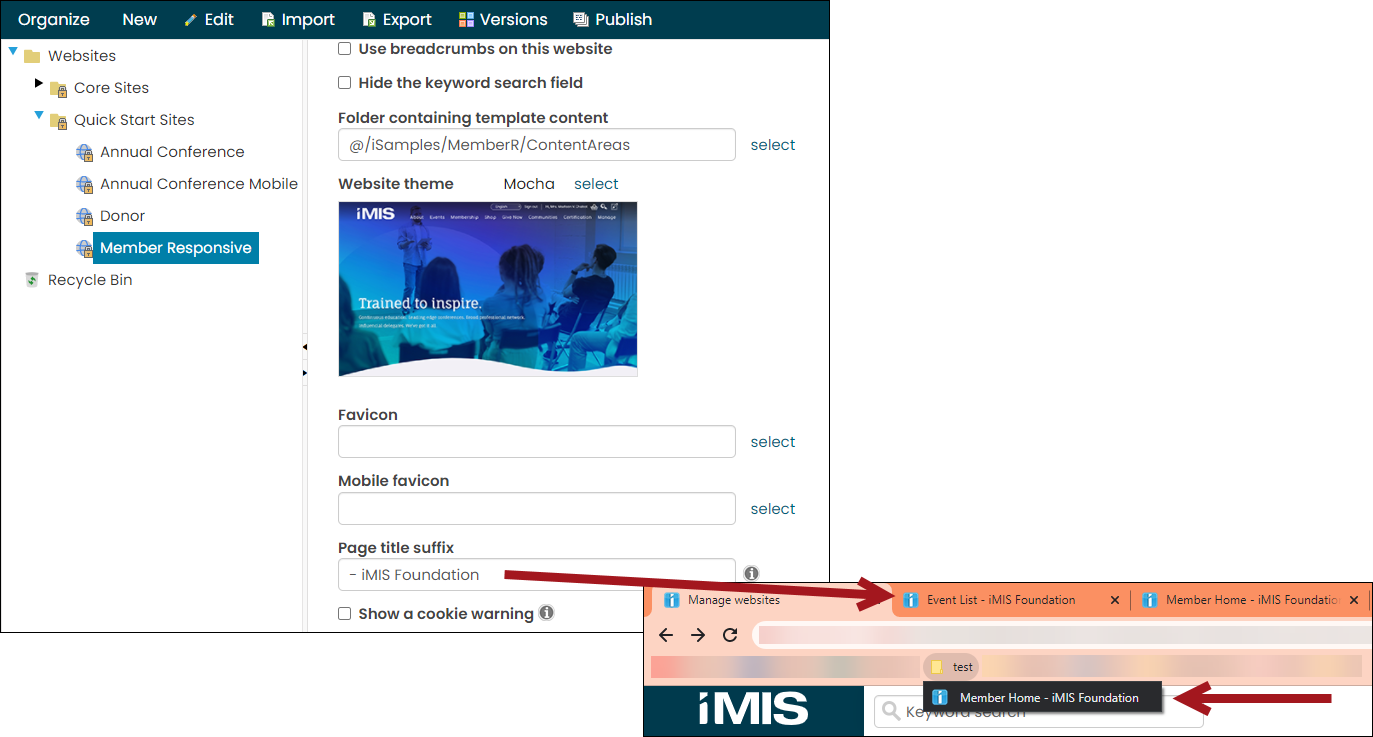Viewport: 1373px width, 737px height.
Task: Click the template content folder field
Action: coord(537,145)
